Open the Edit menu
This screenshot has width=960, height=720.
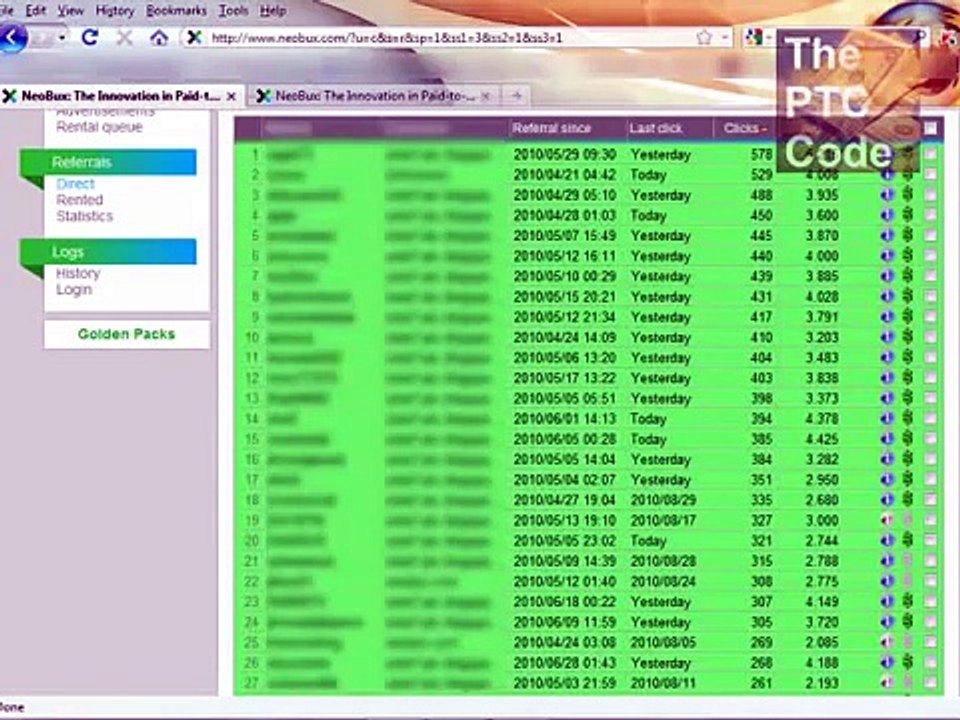[x=36, y=10]
